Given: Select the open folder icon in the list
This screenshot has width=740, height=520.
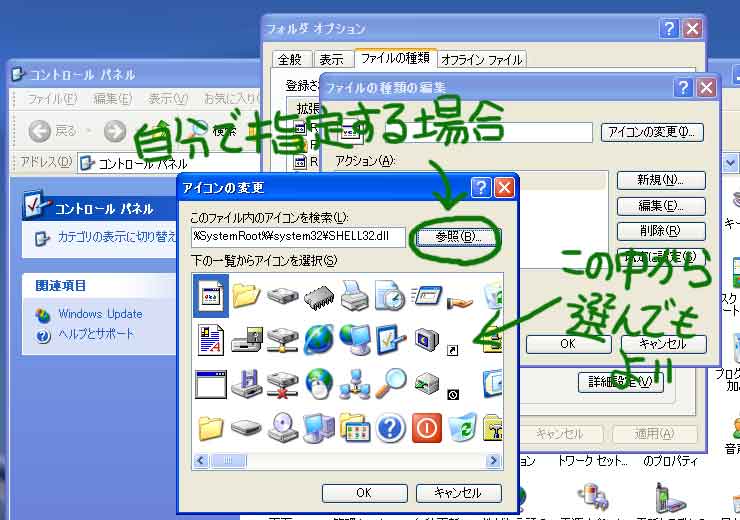Looking at the screenshot, I should tap(246, 295).
